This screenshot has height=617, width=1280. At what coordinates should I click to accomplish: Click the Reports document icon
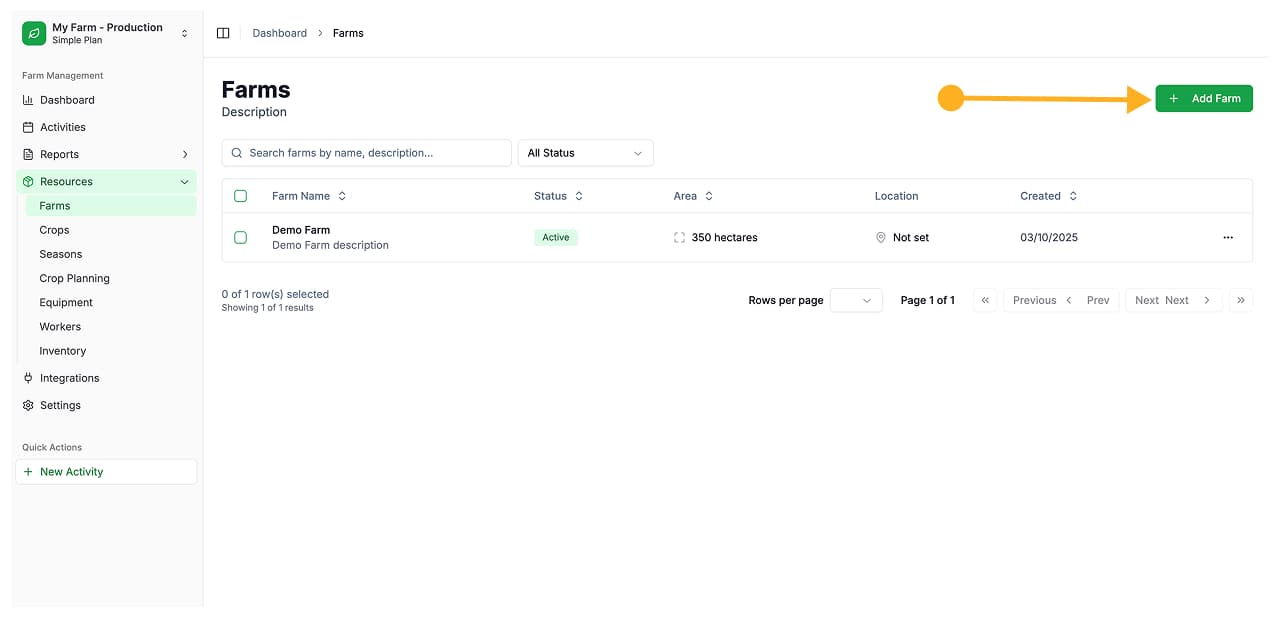(x=28, y=154)
